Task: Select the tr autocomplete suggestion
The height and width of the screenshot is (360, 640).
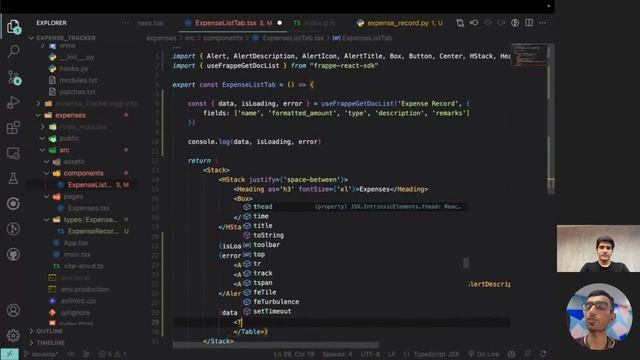Action: point(354,264)
